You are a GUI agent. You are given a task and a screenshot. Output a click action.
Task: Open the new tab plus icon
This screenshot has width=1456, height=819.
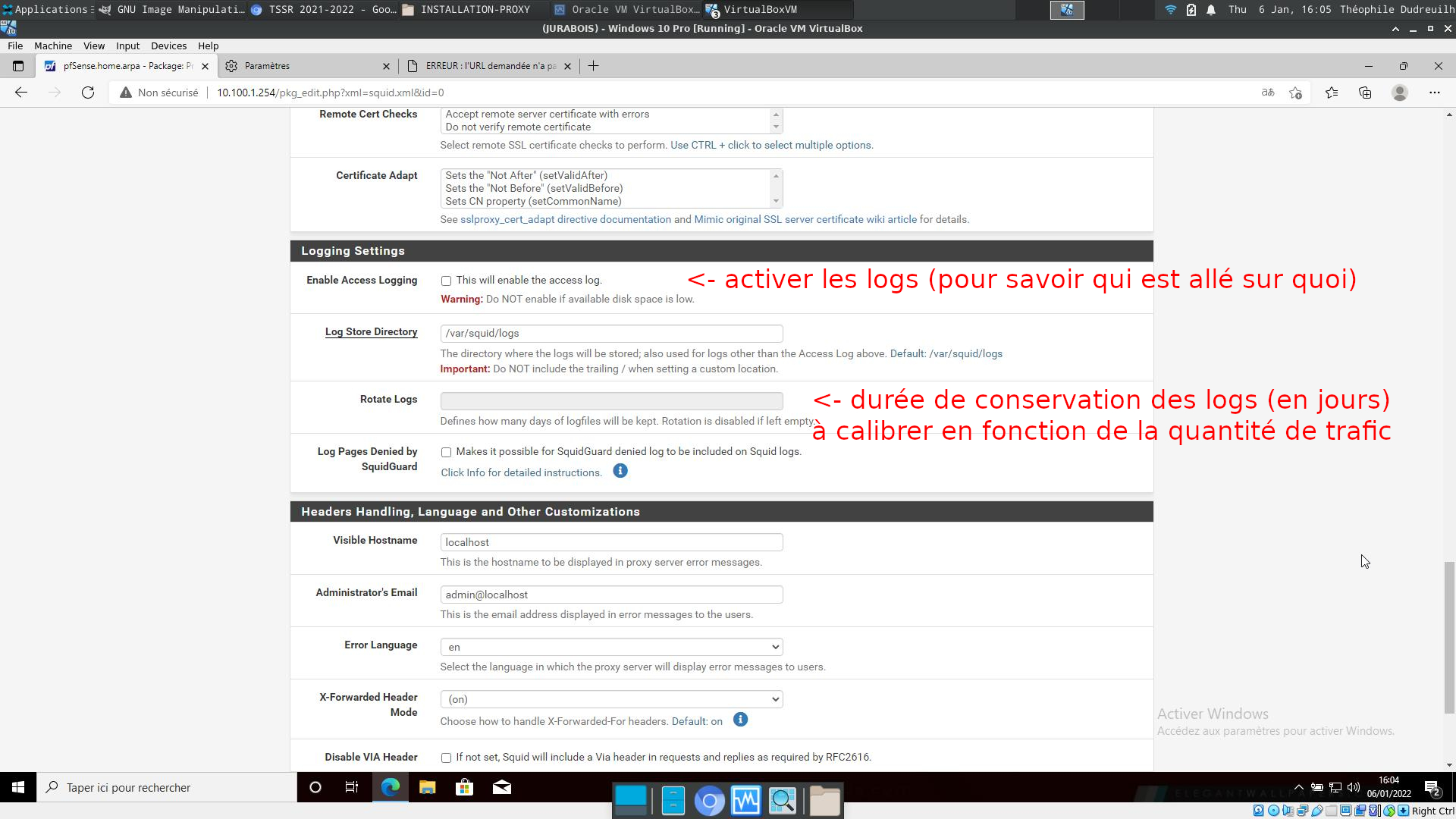pyautogui.click(x=593, y=66)
